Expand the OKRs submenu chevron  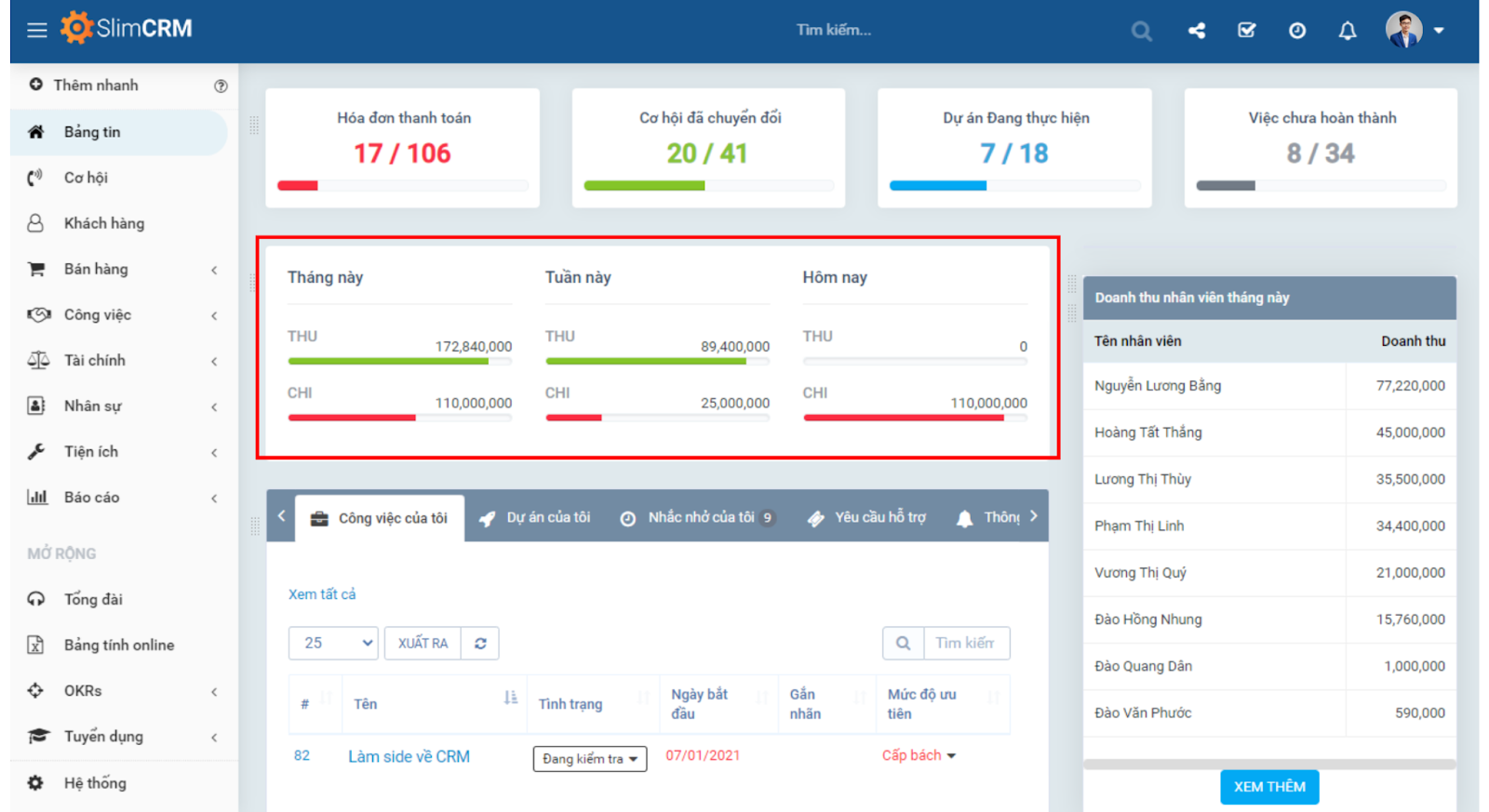point(214,691)
